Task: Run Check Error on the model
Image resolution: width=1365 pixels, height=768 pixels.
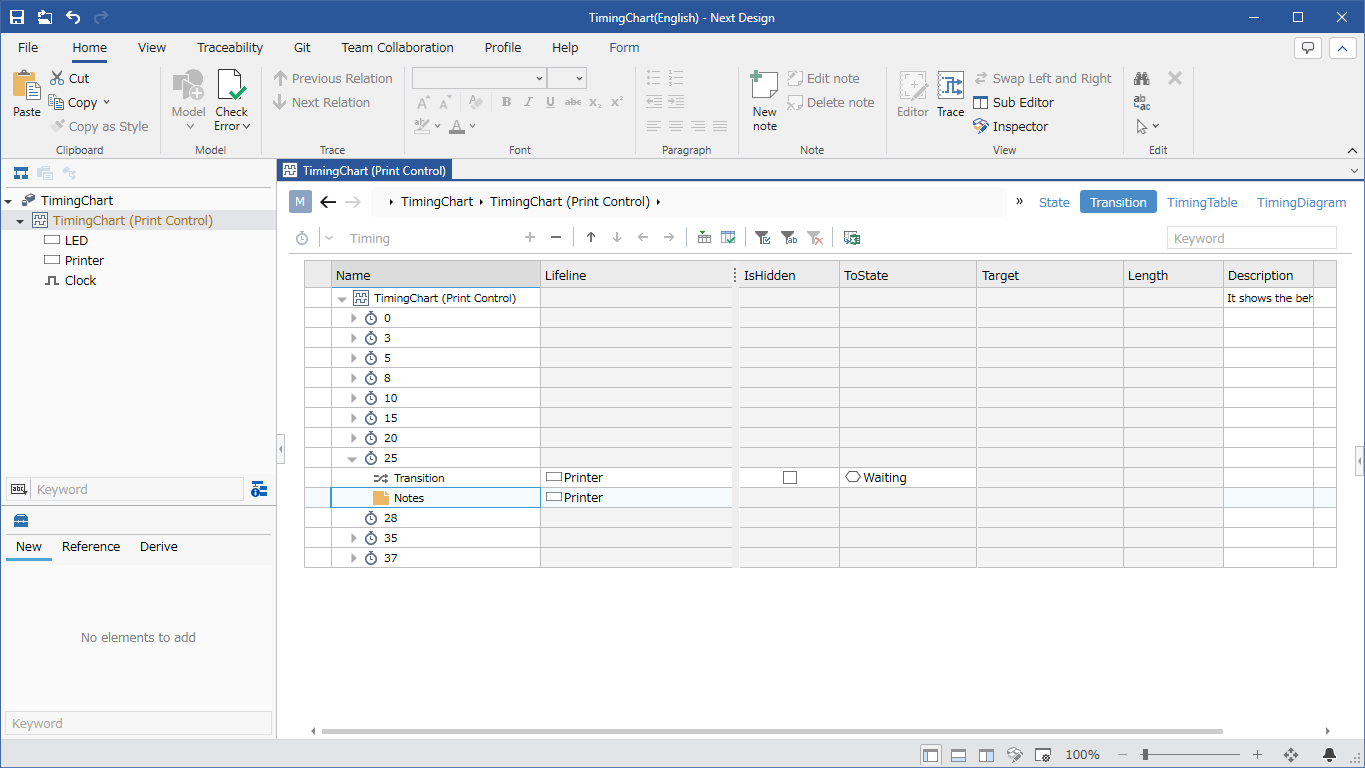Action: (231, 100)
